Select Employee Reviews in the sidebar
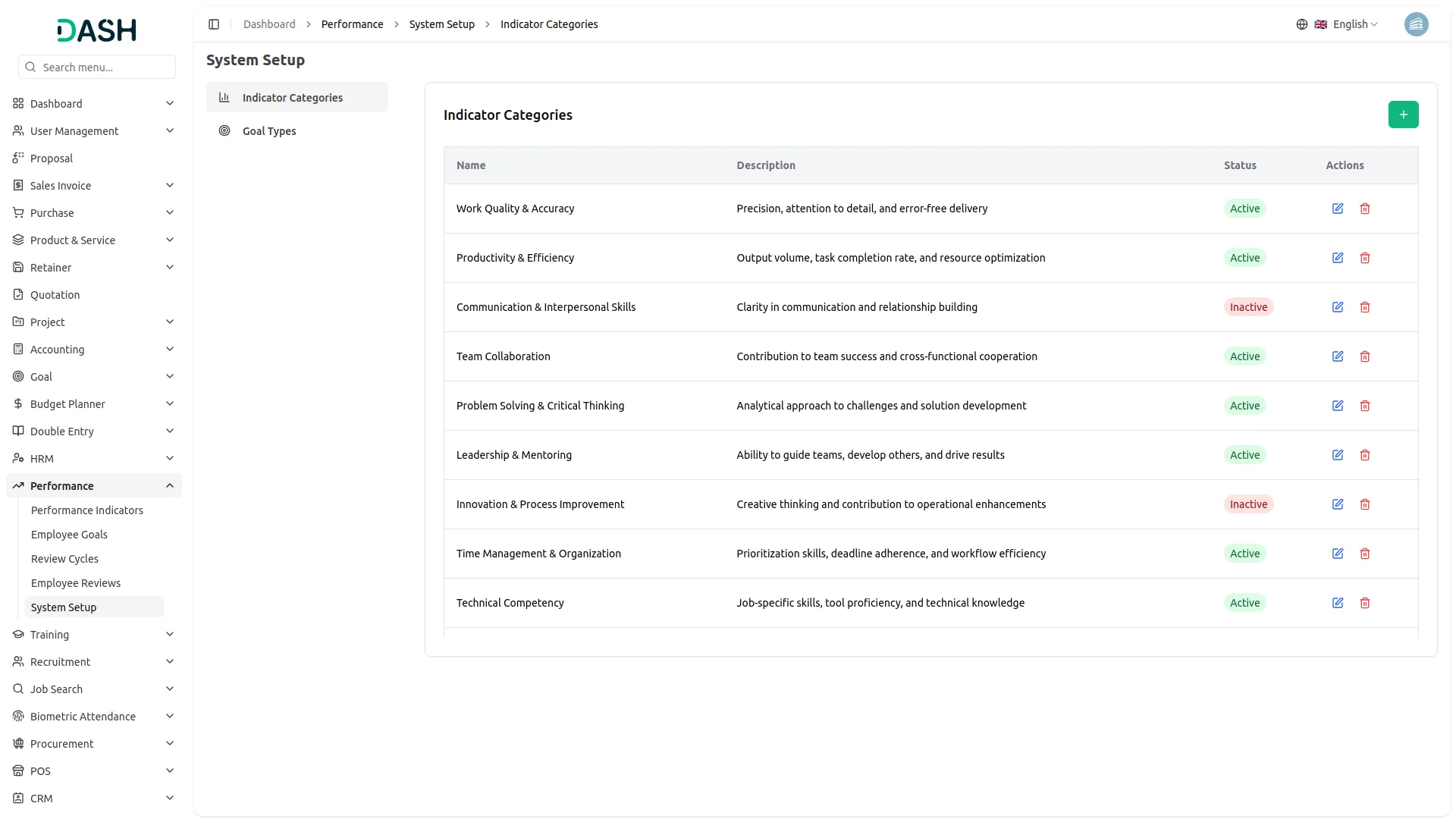Viewport: 1456px width, 819px height. (x=75, y=582)
